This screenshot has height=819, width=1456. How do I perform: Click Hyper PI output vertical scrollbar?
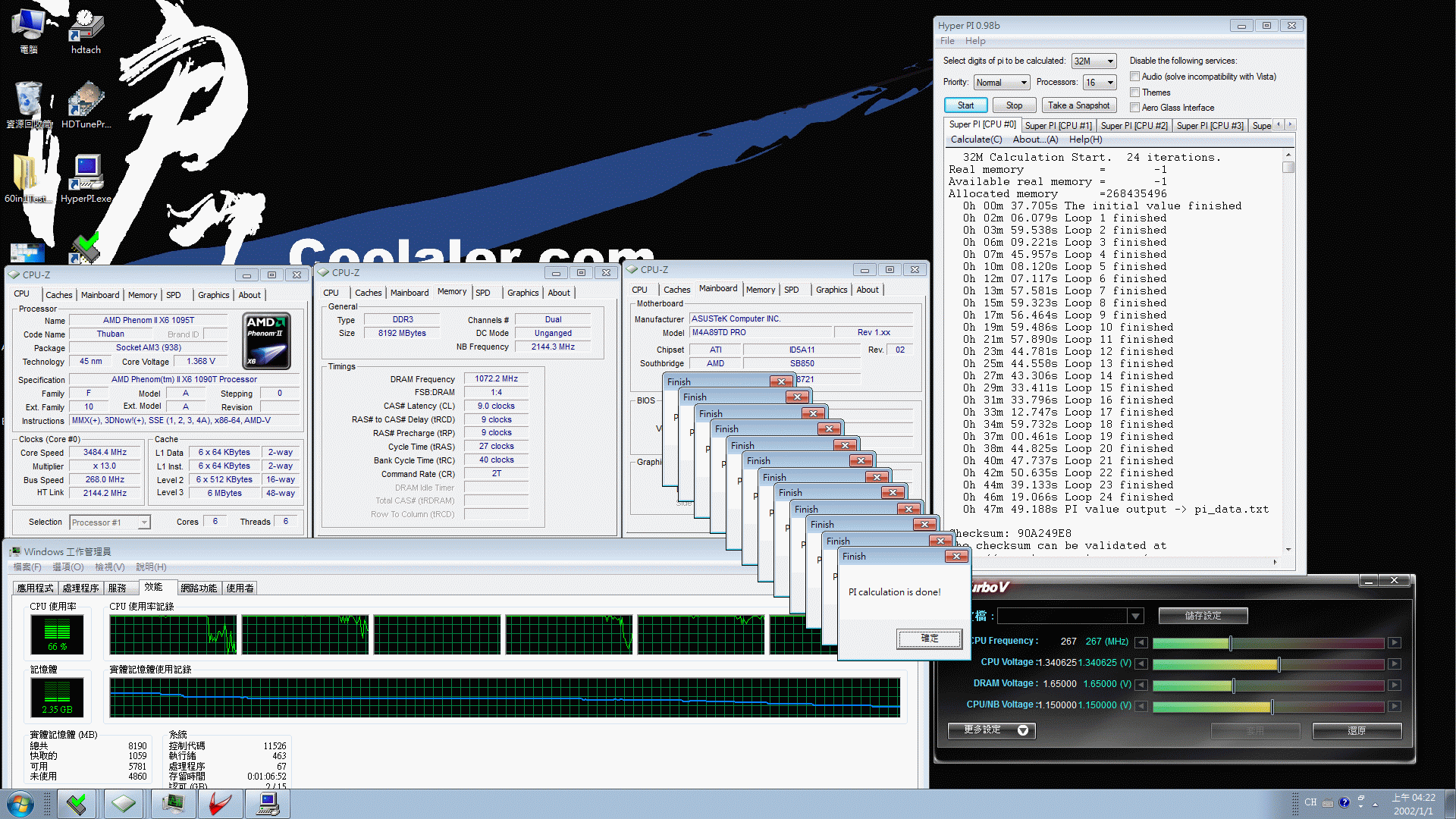tap(1288, 352)
